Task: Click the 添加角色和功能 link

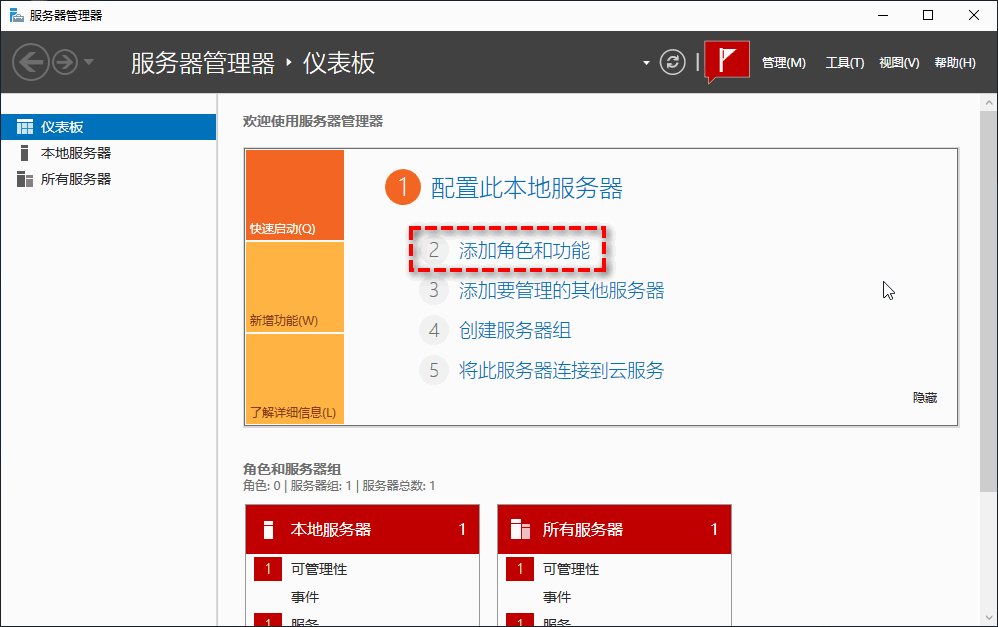Action: [x=524, y=251]
